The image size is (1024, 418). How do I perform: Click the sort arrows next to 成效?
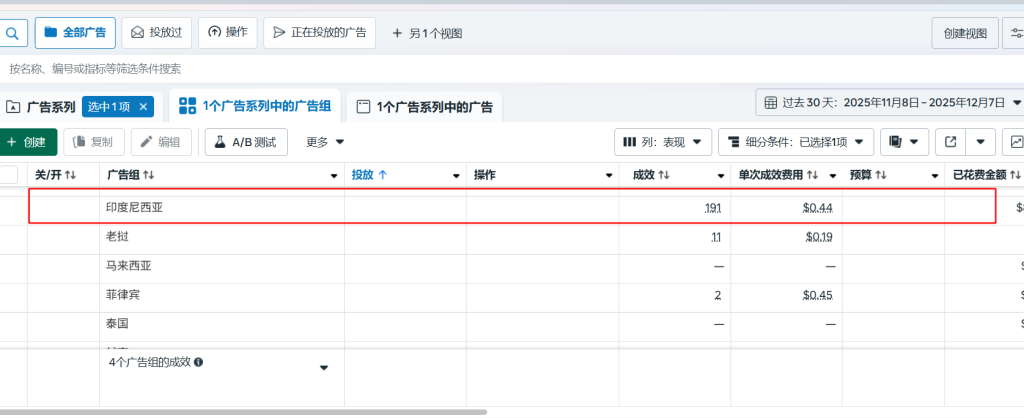663,175
